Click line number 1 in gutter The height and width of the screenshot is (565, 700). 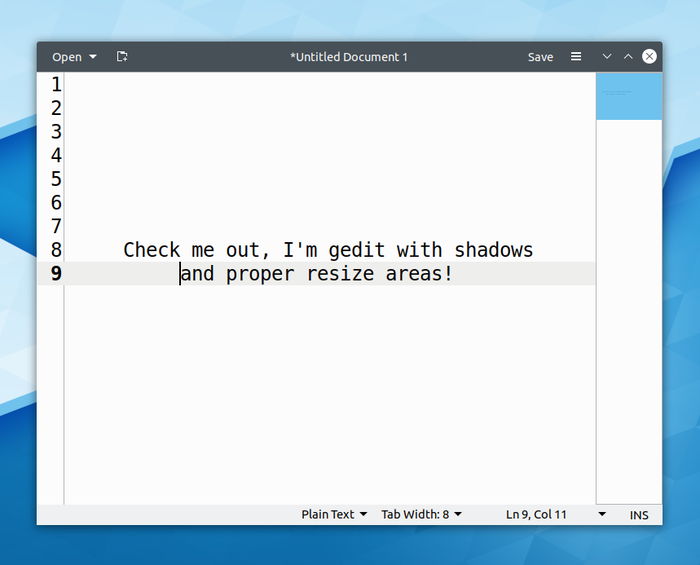click(56, 84)
